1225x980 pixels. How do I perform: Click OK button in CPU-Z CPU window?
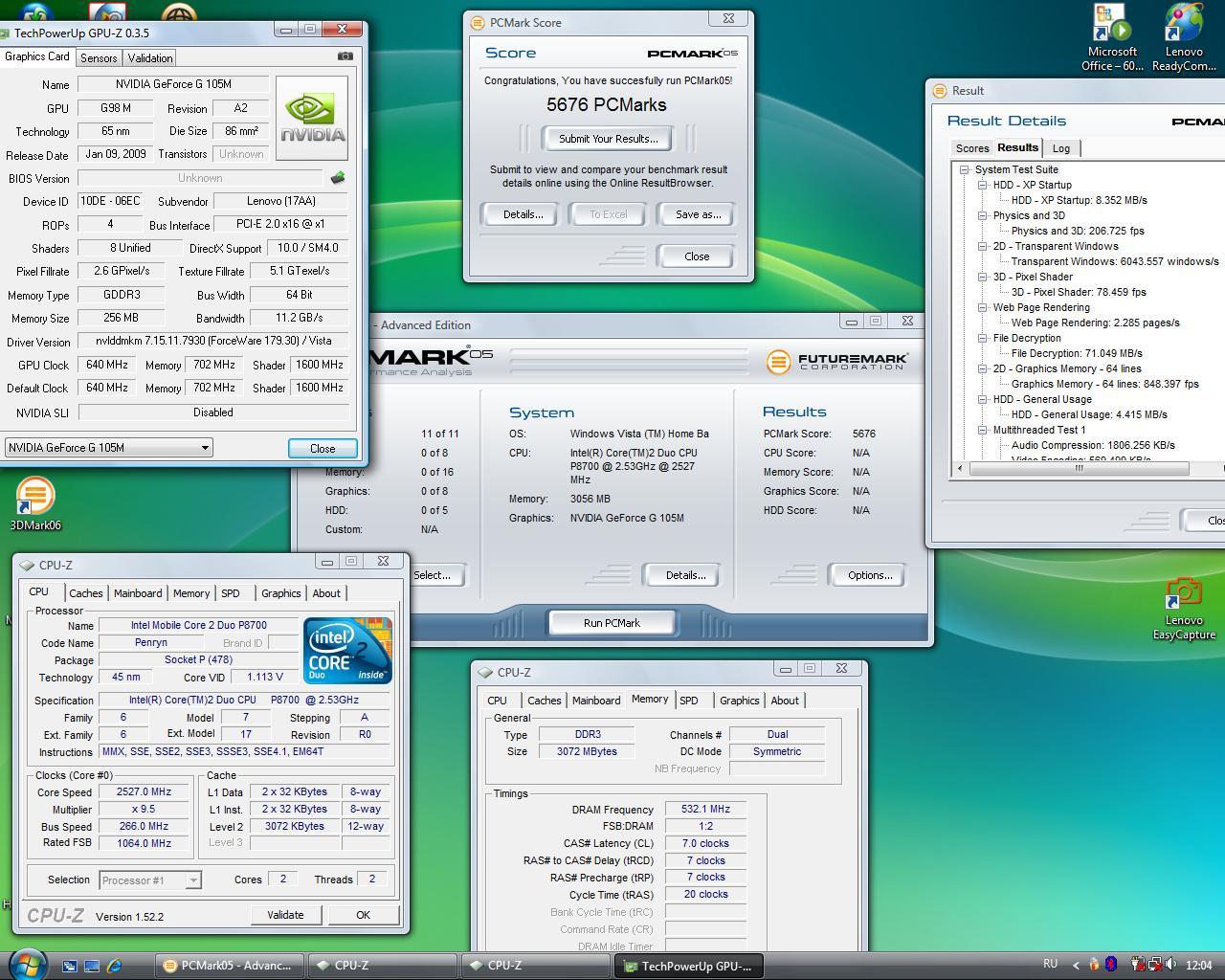(363, 915)
